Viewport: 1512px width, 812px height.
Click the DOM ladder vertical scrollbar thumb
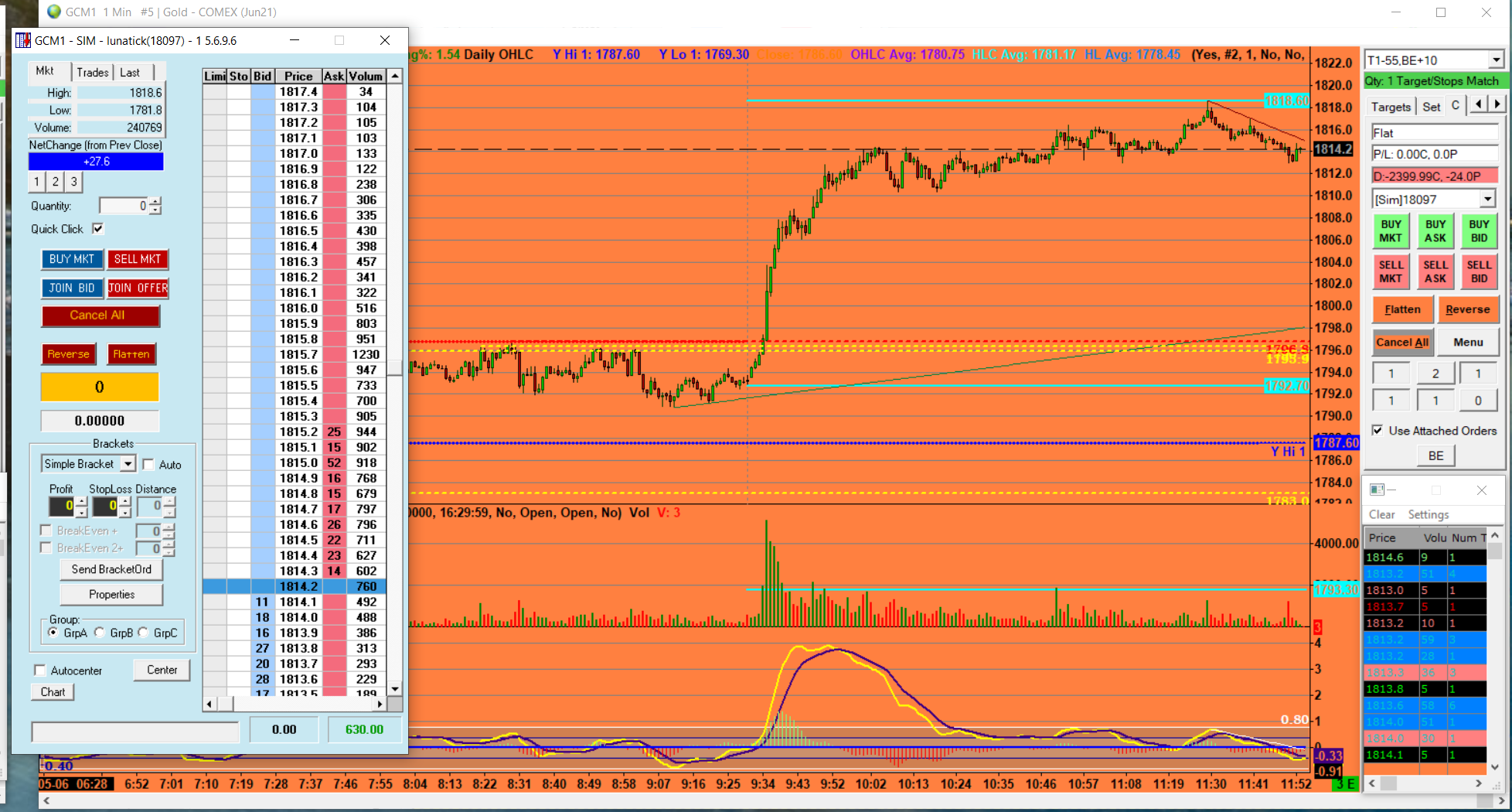395,367
